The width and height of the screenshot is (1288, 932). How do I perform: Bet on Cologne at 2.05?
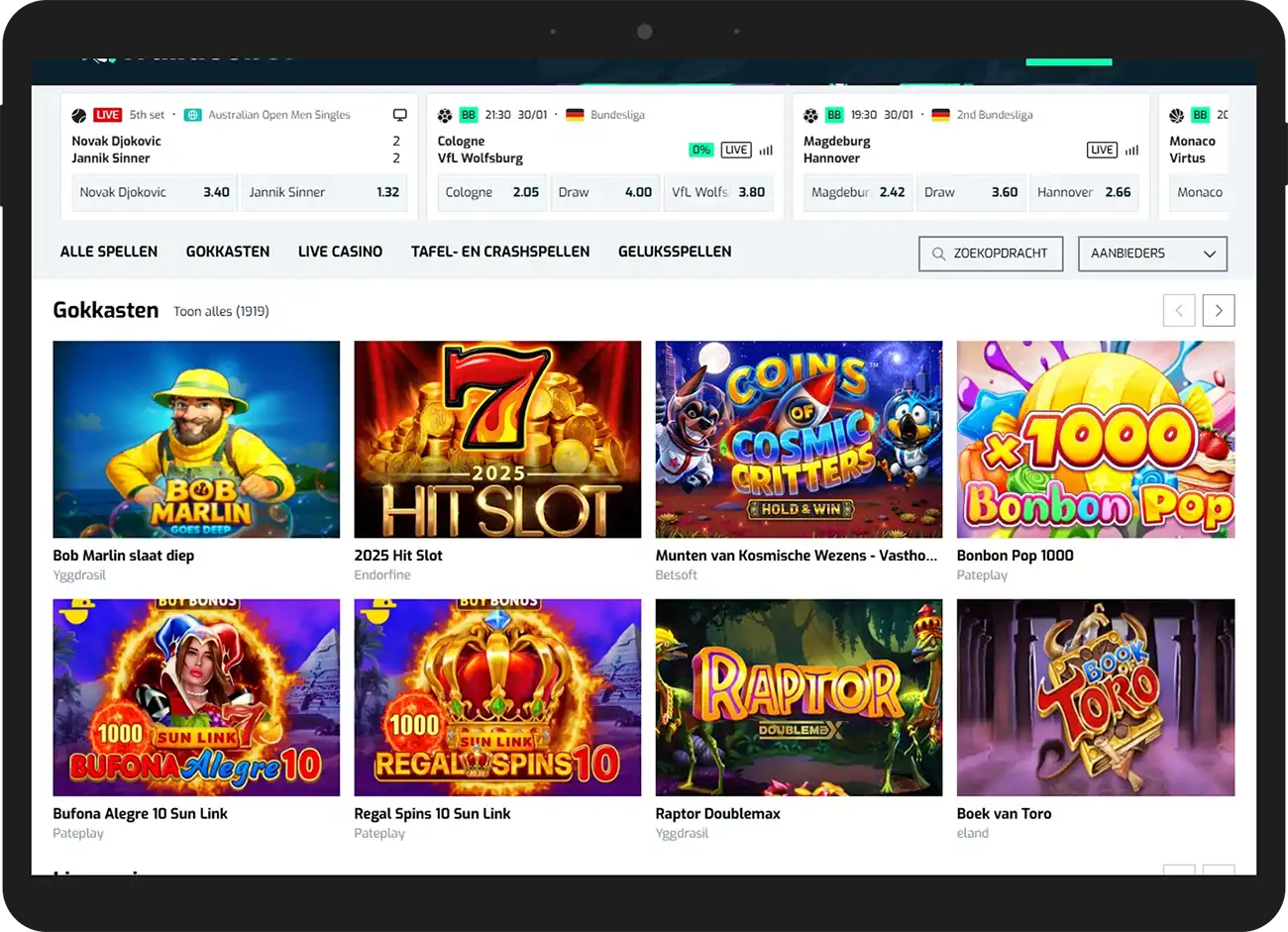point(492,192)
